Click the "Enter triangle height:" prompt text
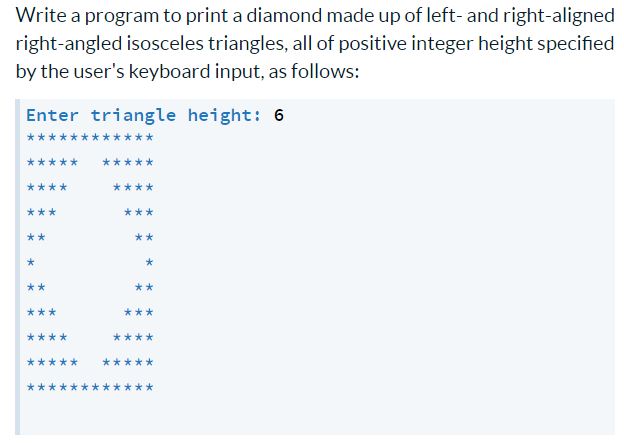Viewport: 624px width, 443px height. pyautogui.click(x=144, y=115)
